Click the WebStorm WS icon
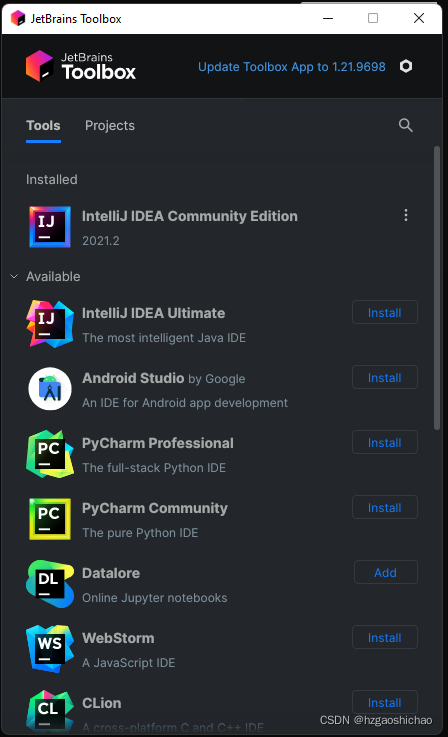 pos(50,649)
